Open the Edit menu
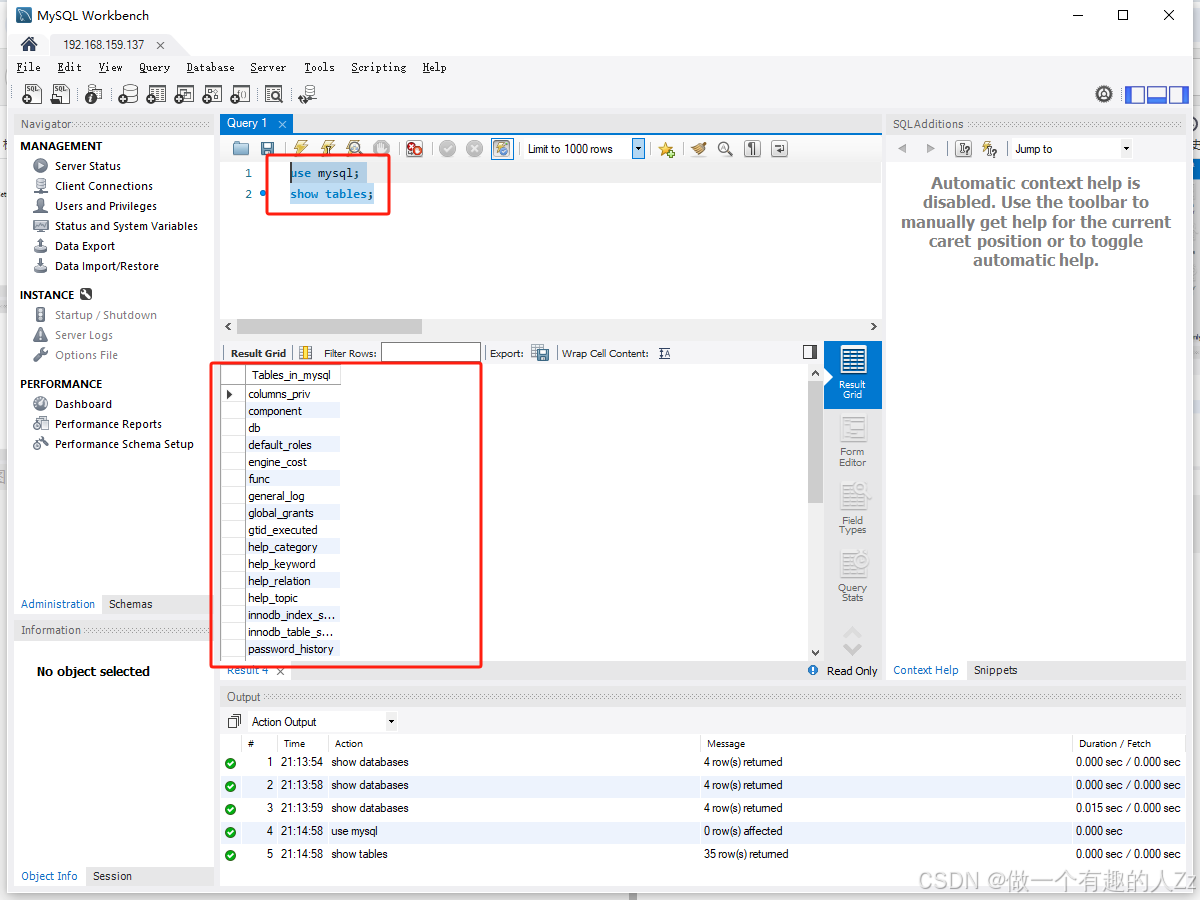Viewport: 1200px width, 900px height. coord(69,67)
